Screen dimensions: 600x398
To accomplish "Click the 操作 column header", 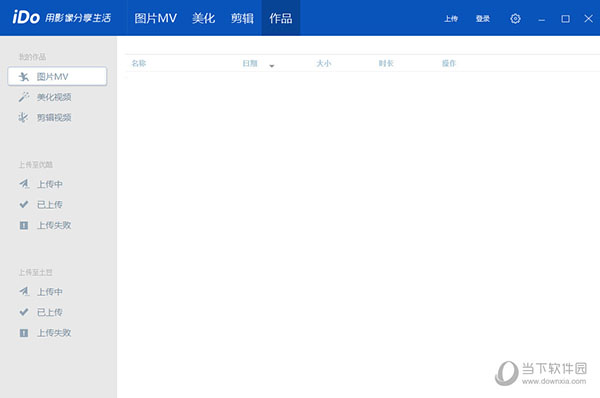I will [449, 63].
